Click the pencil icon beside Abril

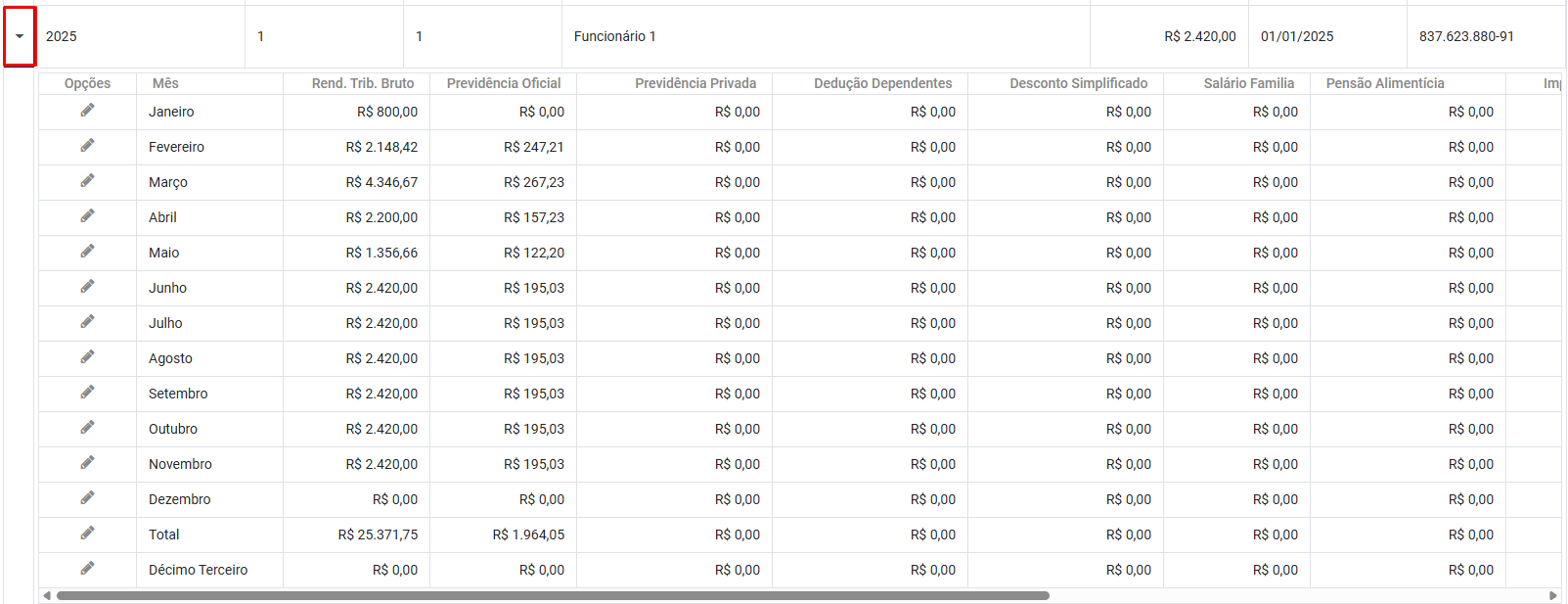pyautogui.click(x=87, y=216)
